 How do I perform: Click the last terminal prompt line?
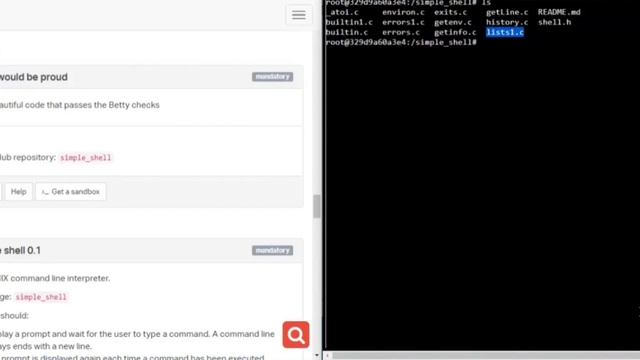coord(401,42)
